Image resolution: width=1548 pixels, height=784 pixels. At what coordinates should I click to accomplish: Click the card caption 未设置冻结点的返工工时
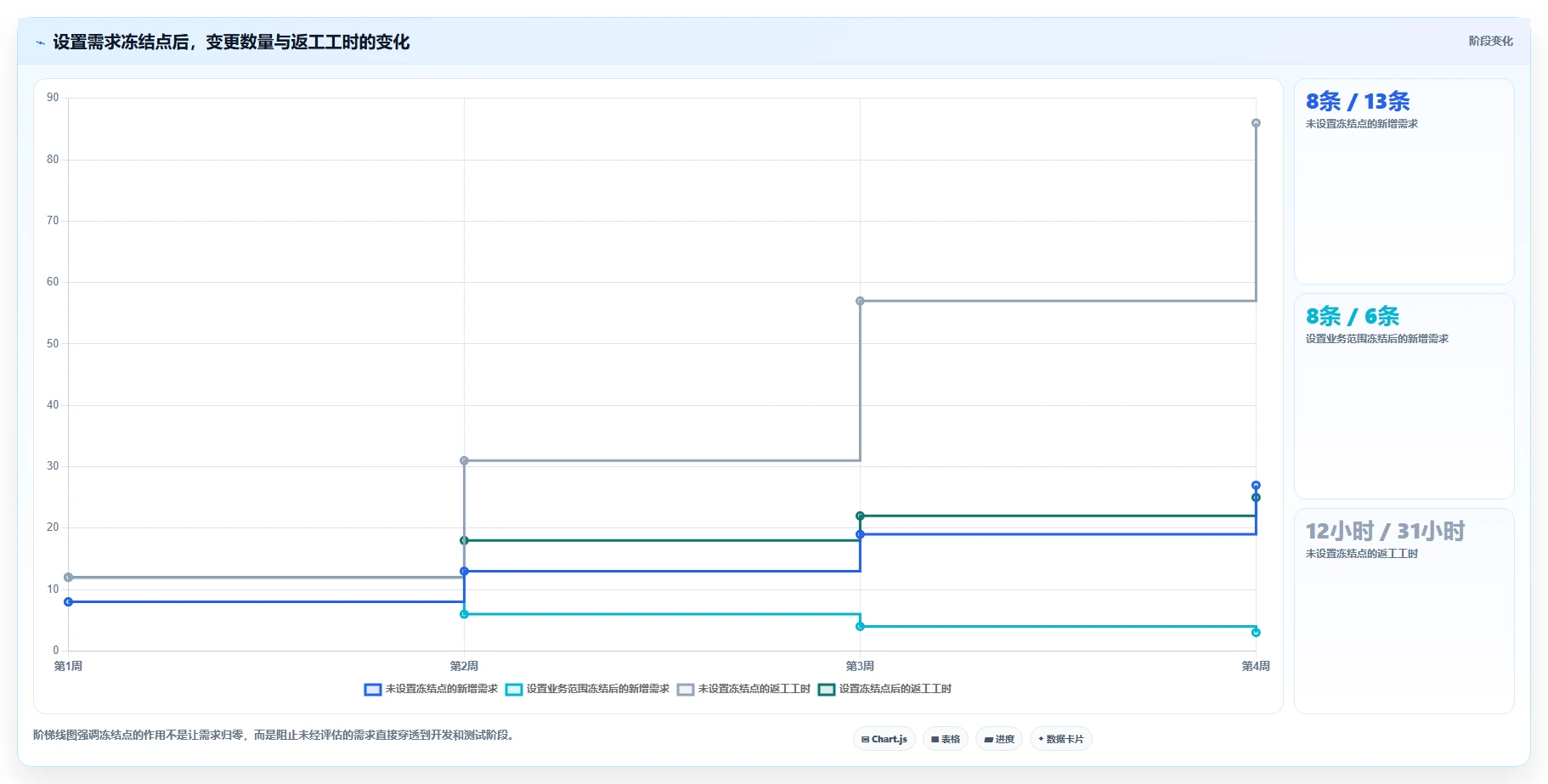[x=1362, y=554]
